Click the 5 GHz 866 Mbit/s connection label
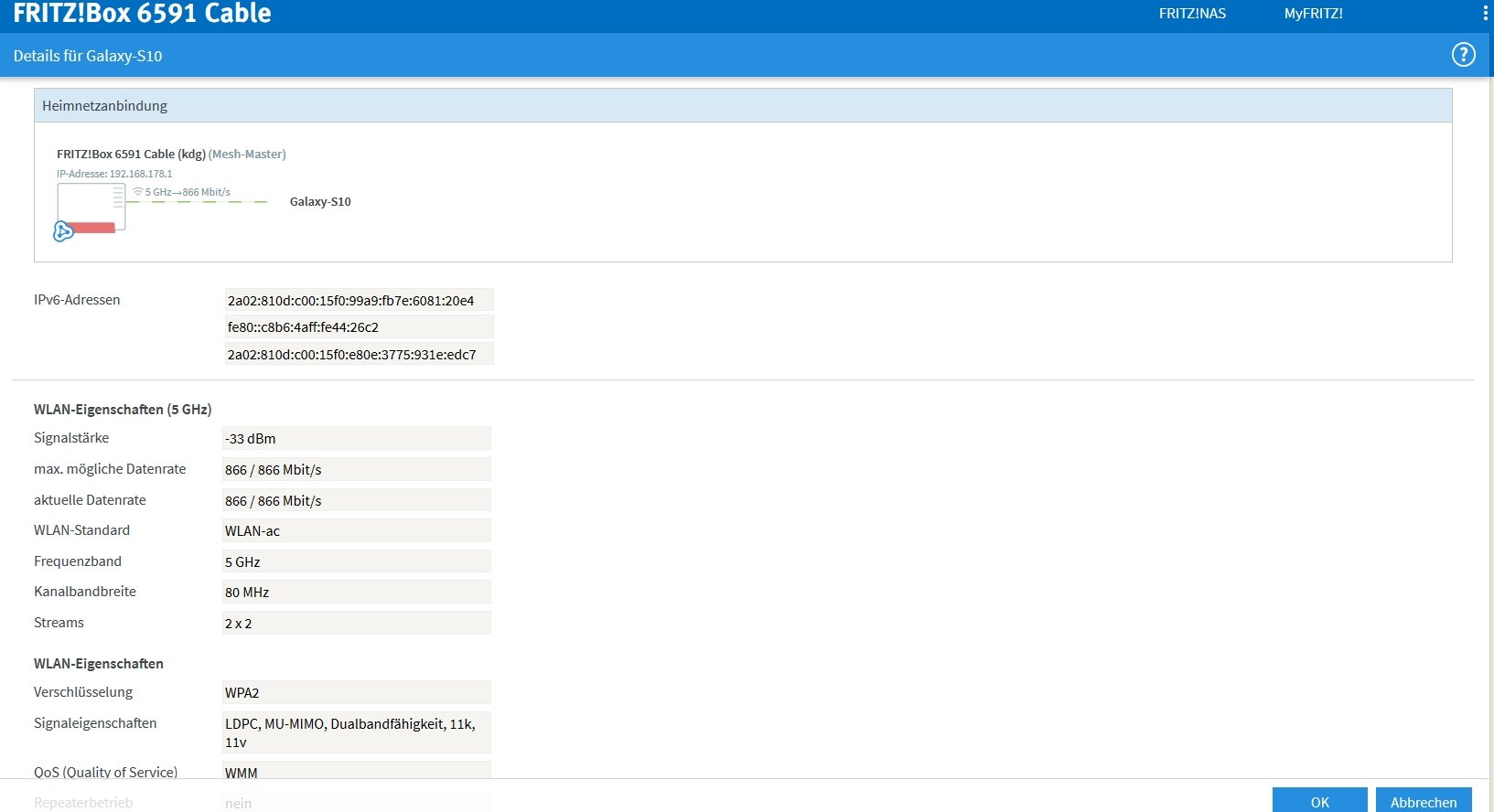This screenshot has height=812, width=1494. click(188, 192)
